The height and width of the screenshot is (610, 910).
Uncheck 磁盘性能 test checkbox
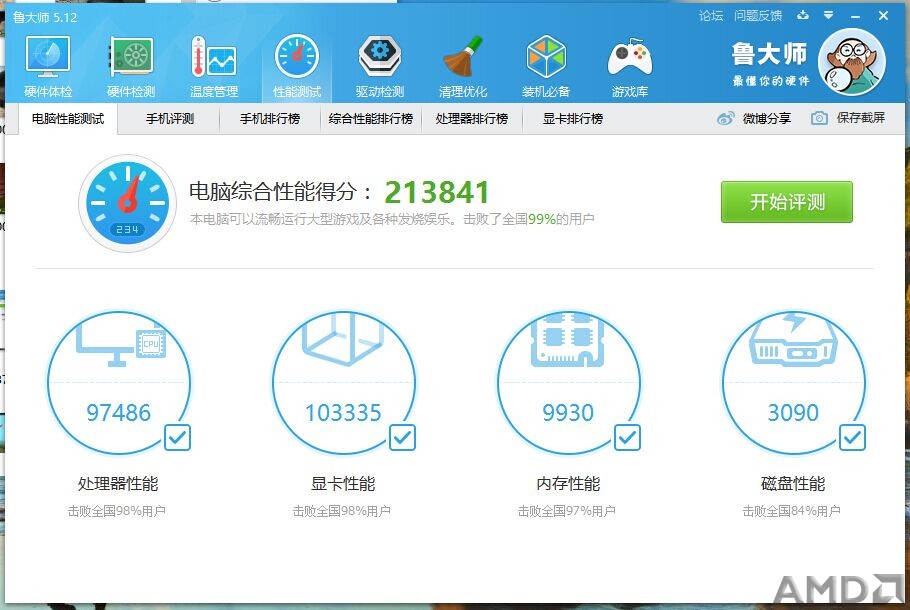[852, 438]
